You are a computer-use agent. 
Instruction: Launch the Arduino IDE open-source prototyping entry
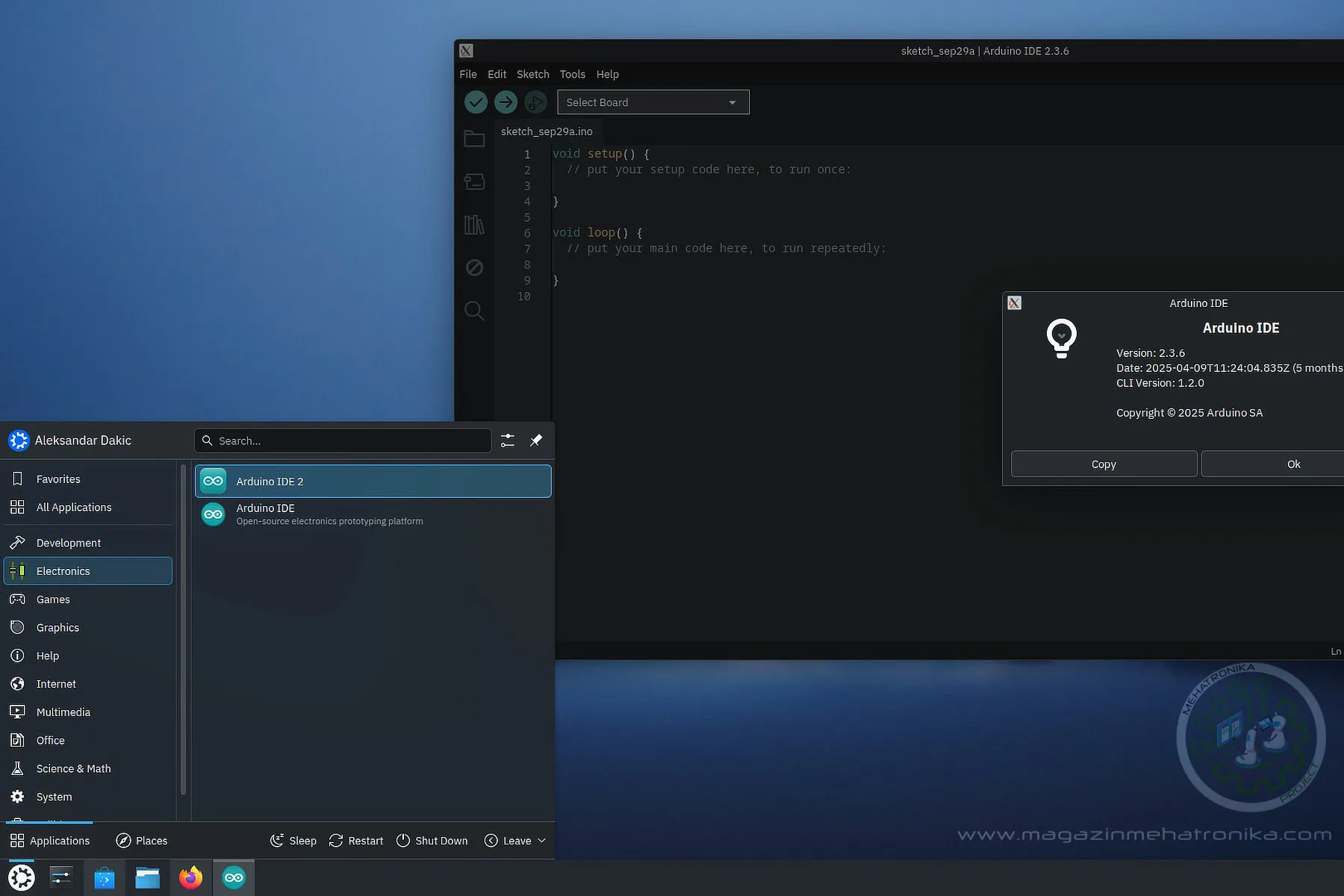pyautogui.click(x=373, y=514)
